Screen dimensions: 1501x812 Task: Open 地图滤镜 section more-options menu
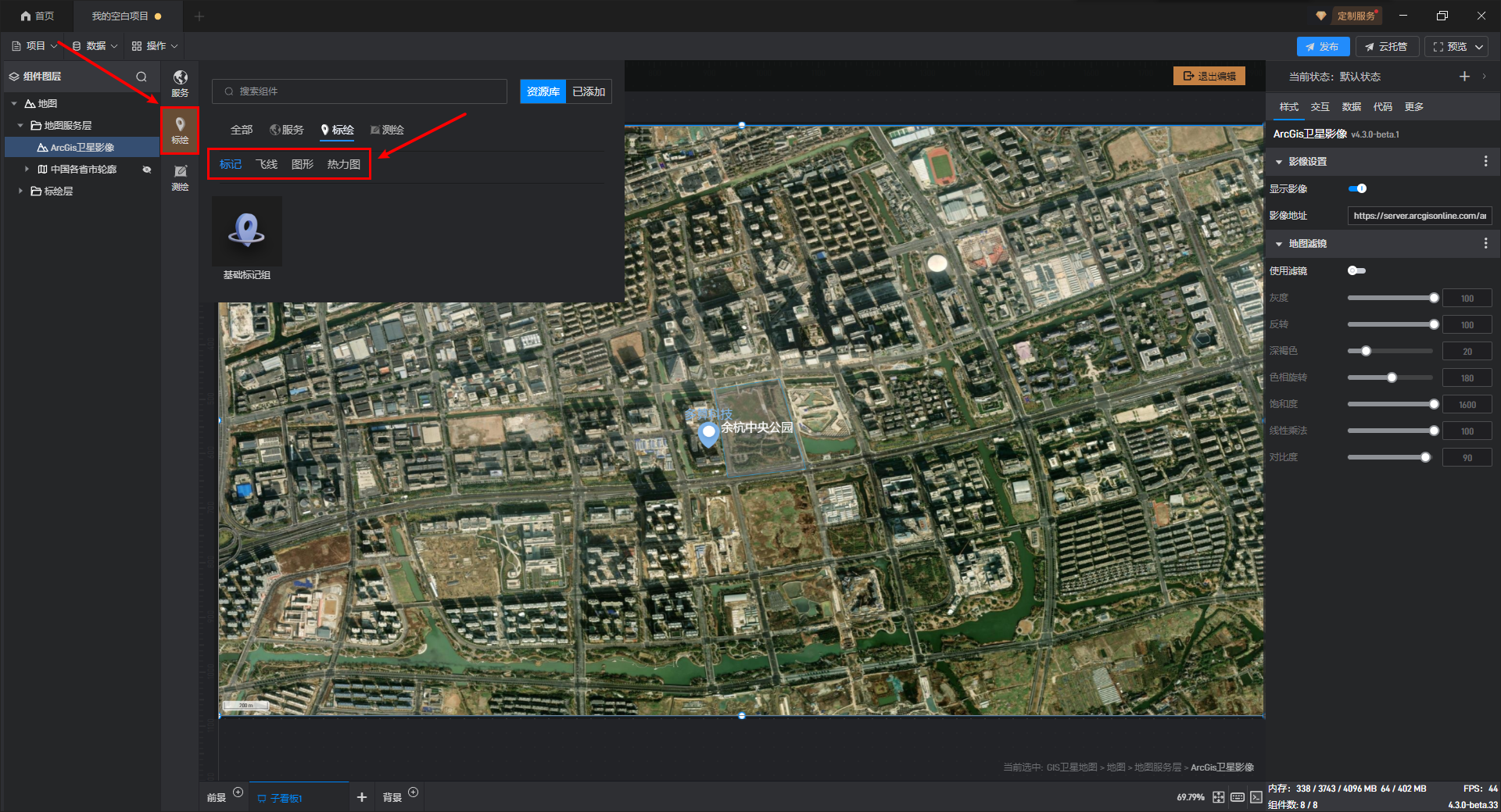coord(1485,244)
